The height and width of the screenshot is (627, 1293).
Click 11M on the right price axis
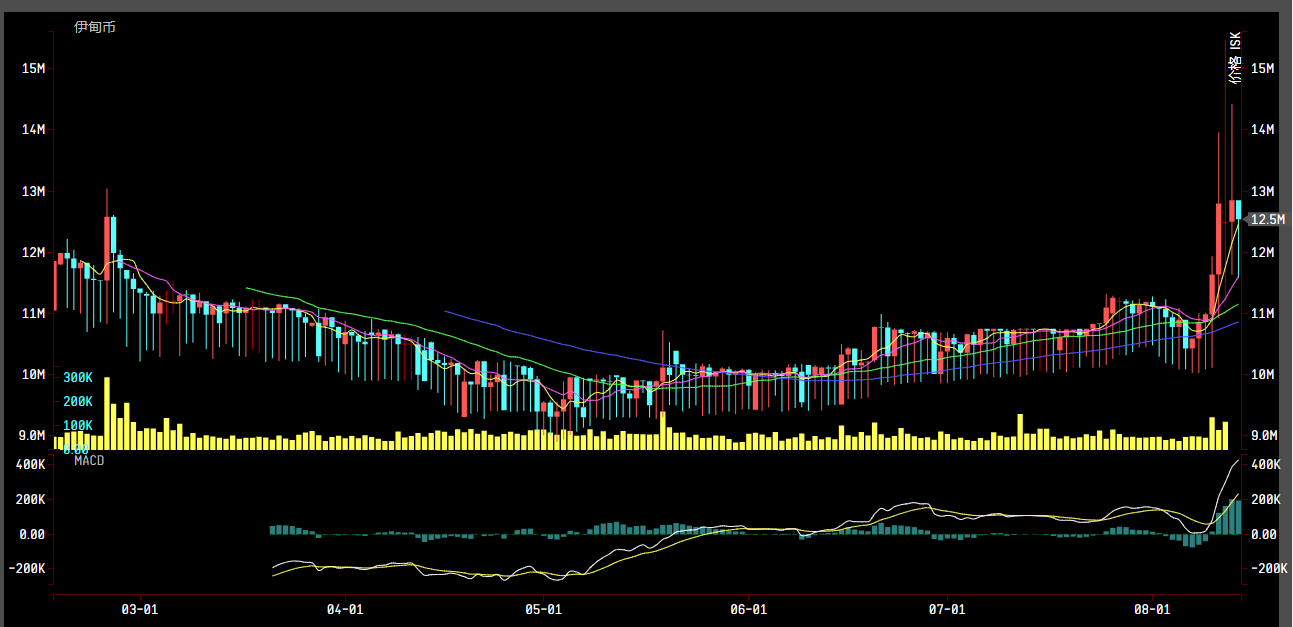pos(1263,313)
